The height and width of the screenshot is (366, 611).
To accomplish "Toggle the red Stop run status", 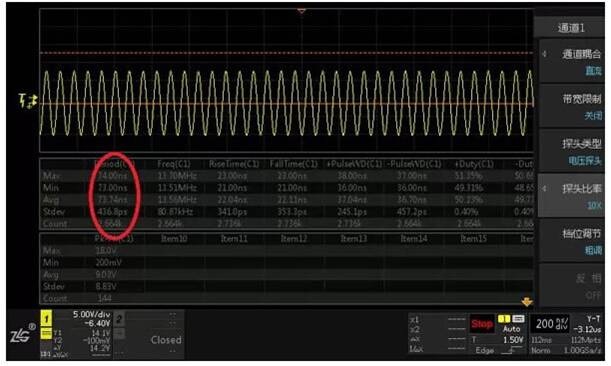I will pos(482,324).
